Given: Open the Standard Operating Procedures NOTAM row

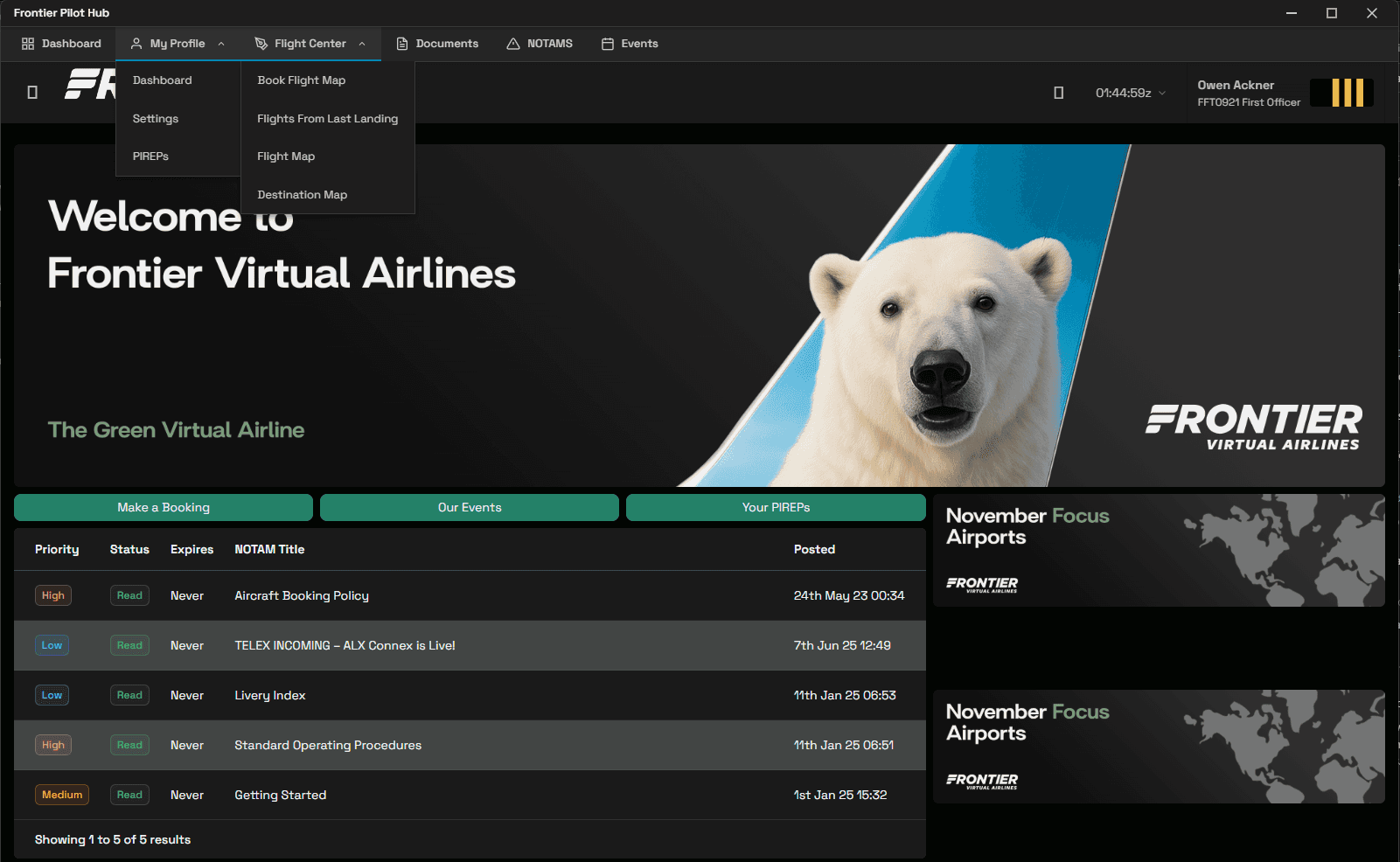Looking at the screenshot, I should tap(327, 745).
